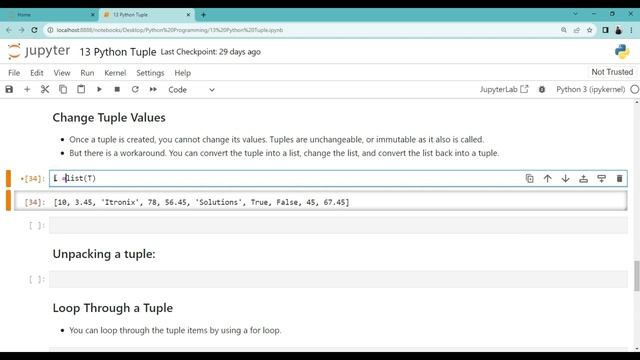Insert a cell above the active cell
This screenshot has width=640, height=360.
pyautogui.click(x=583, y=178)
